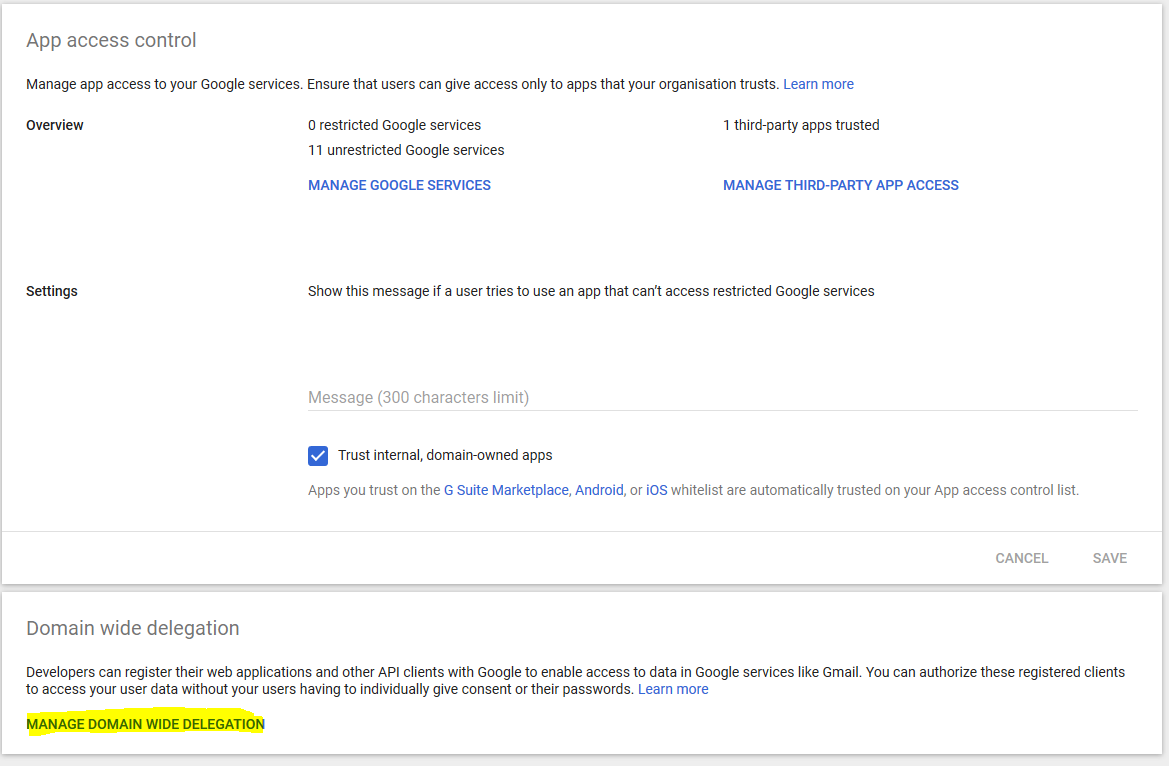
Task: Click the App access control heading
Action: click(111, 40)
